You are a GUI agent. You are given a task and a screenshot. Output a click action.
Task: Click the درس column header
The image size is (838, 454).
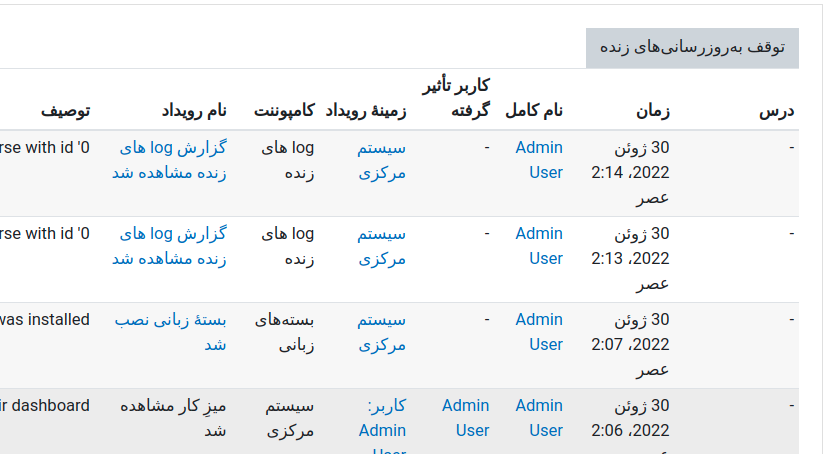pos(777,111)
